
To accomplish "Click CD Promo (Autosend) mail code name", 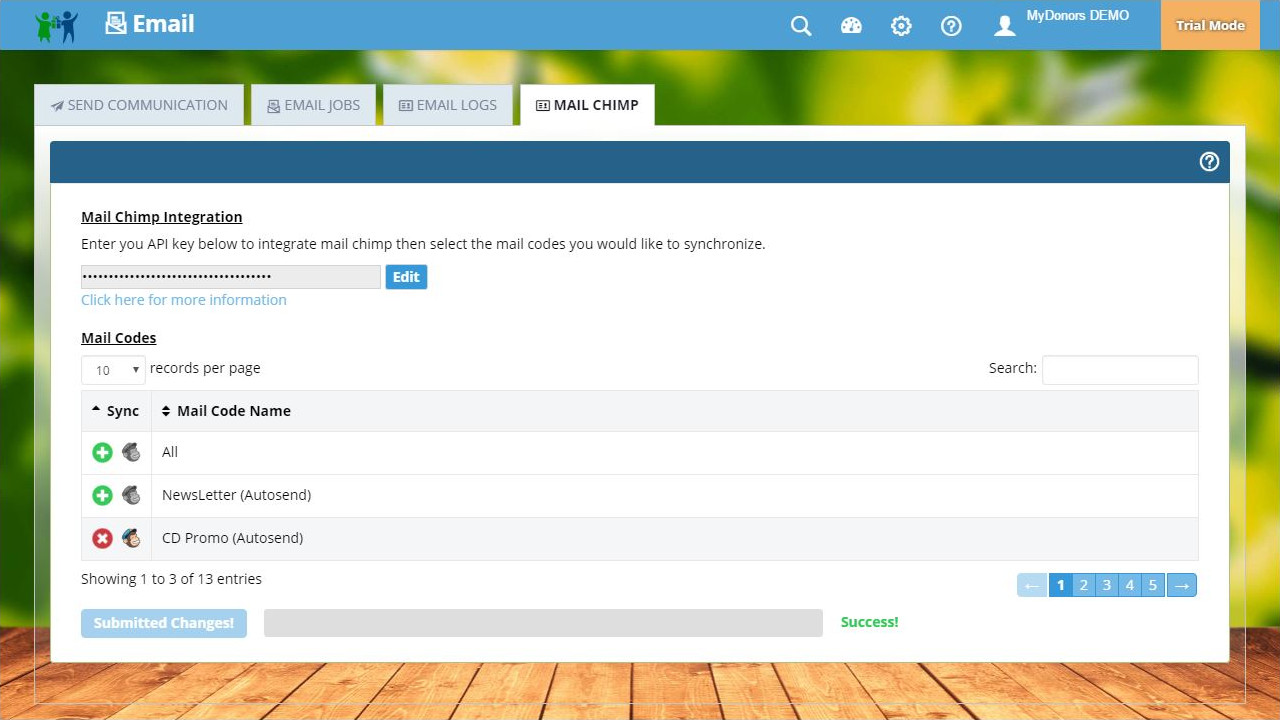I will coord(232,538).
